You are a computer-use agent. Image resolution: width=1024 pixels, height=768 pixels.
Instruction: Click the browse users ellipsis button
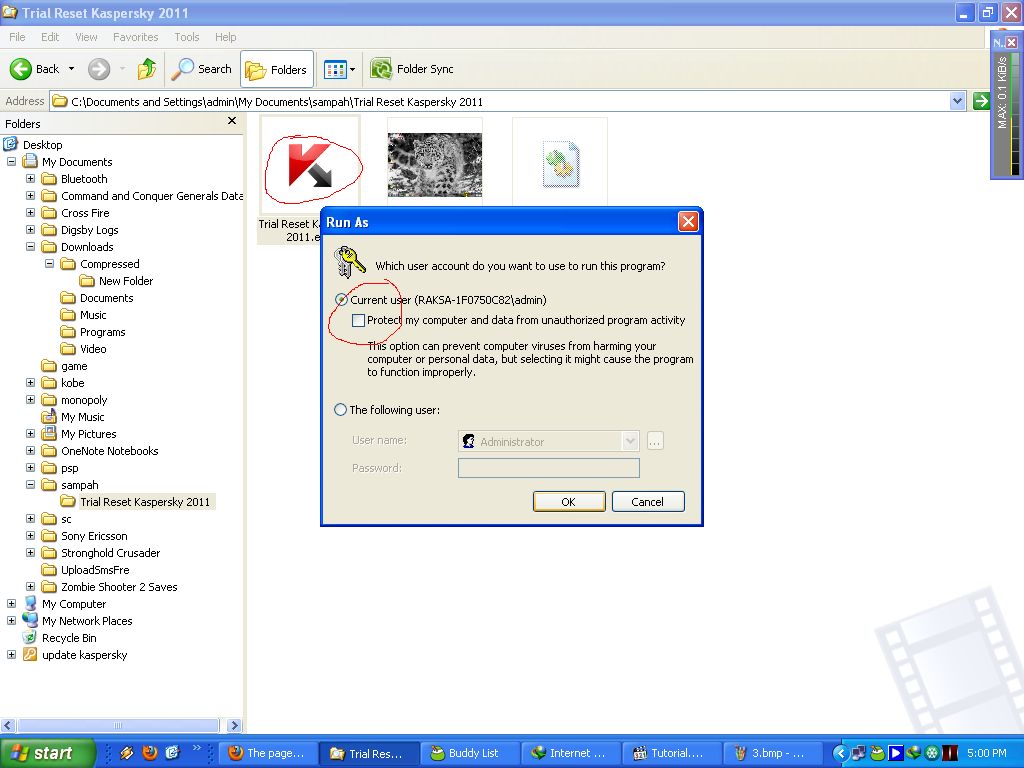[x=655, y=441]
